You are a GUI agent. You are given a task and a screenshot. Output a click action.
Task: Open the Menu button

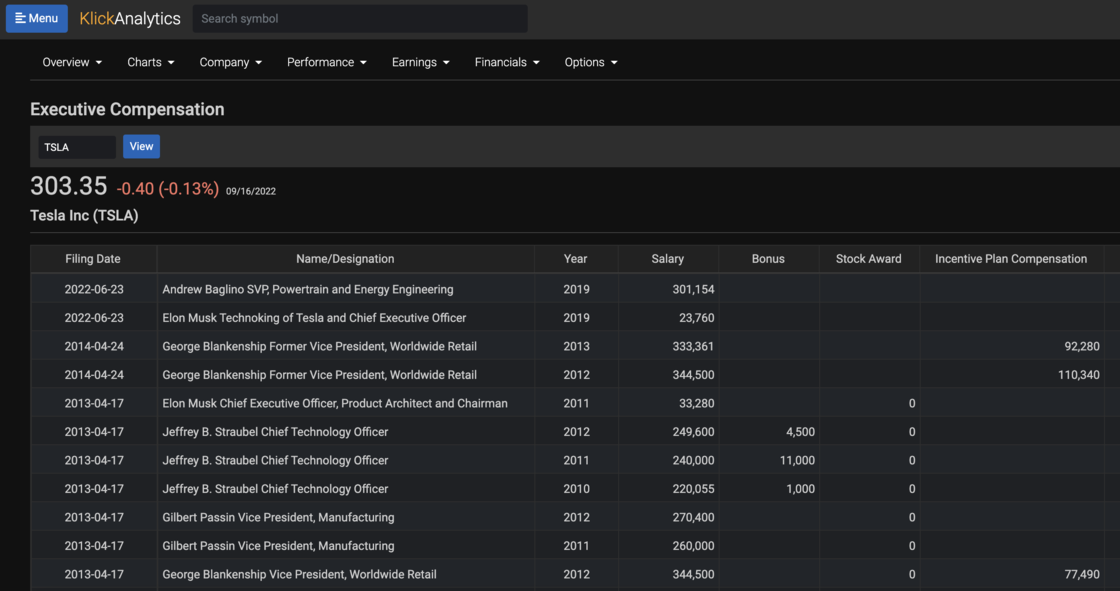coord(36,19)
